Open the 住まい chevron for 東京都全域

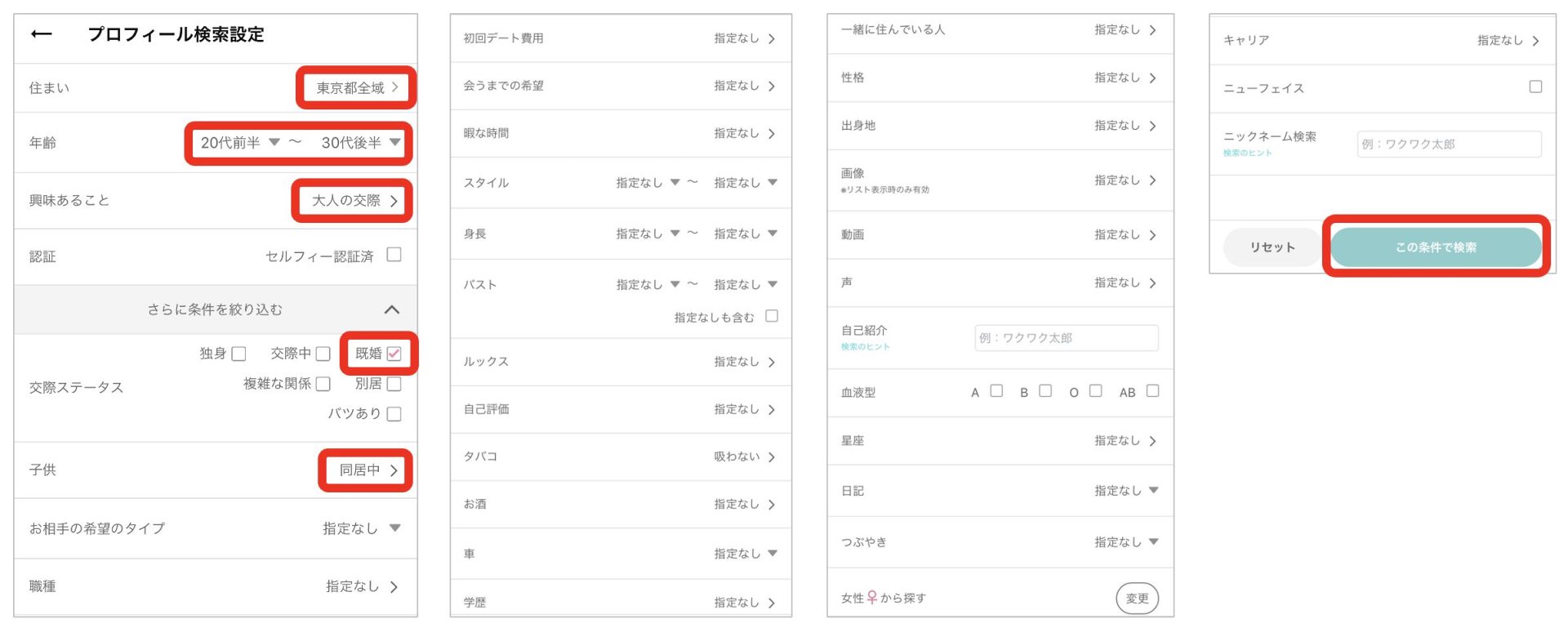394,87
